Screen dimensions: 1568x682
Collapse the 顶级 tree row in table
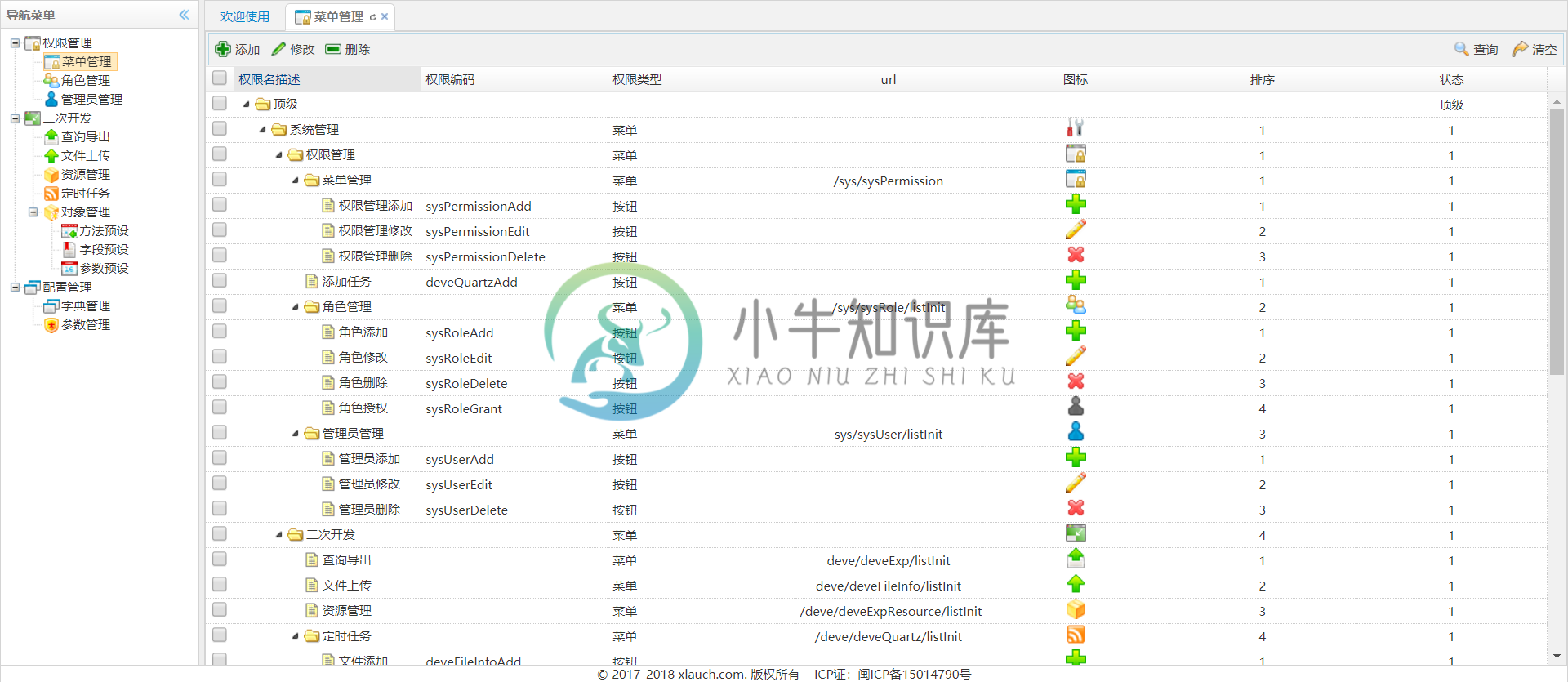[x=246, y=105]
